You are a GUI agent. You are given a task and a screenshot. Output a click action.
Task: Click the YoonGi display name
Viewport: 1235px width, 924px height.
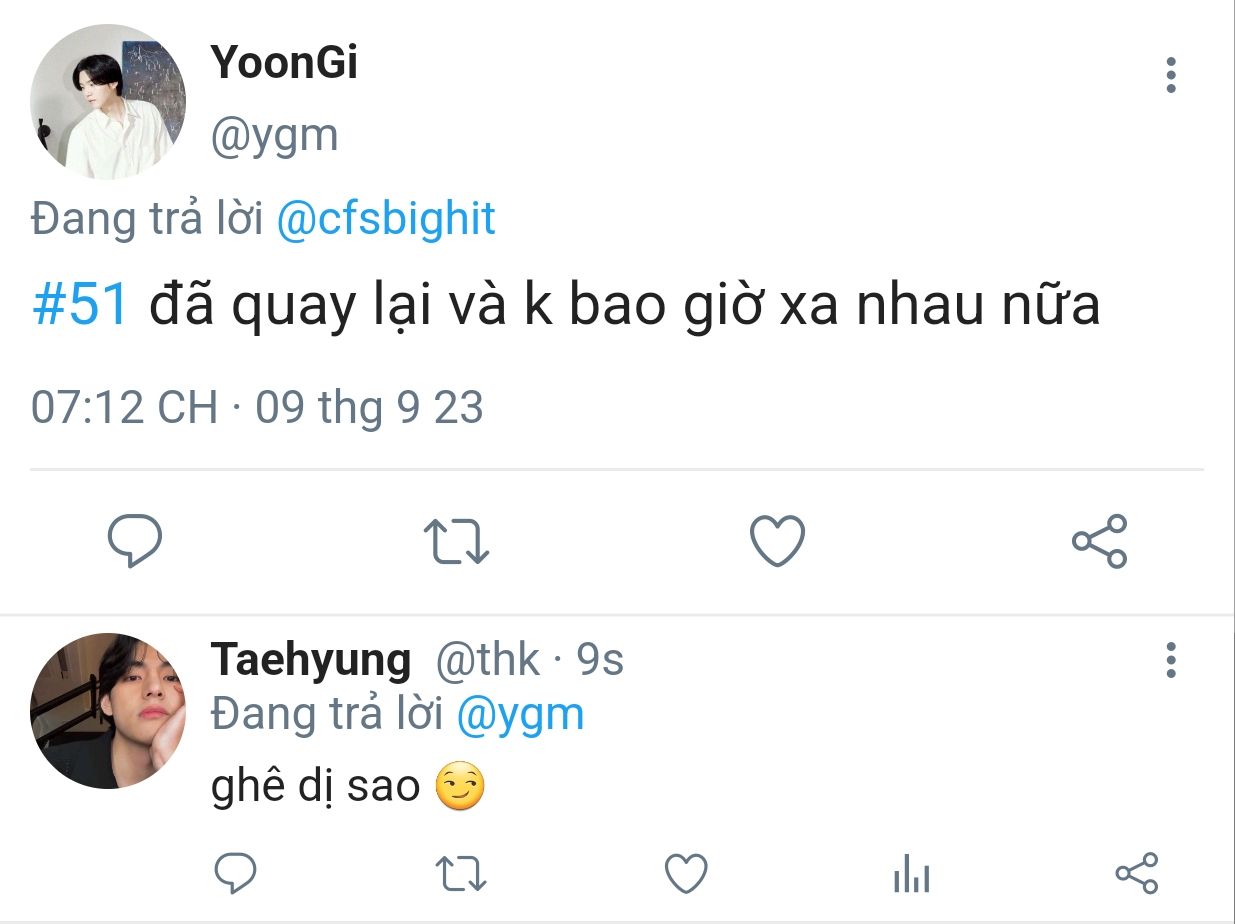point(284,64)
